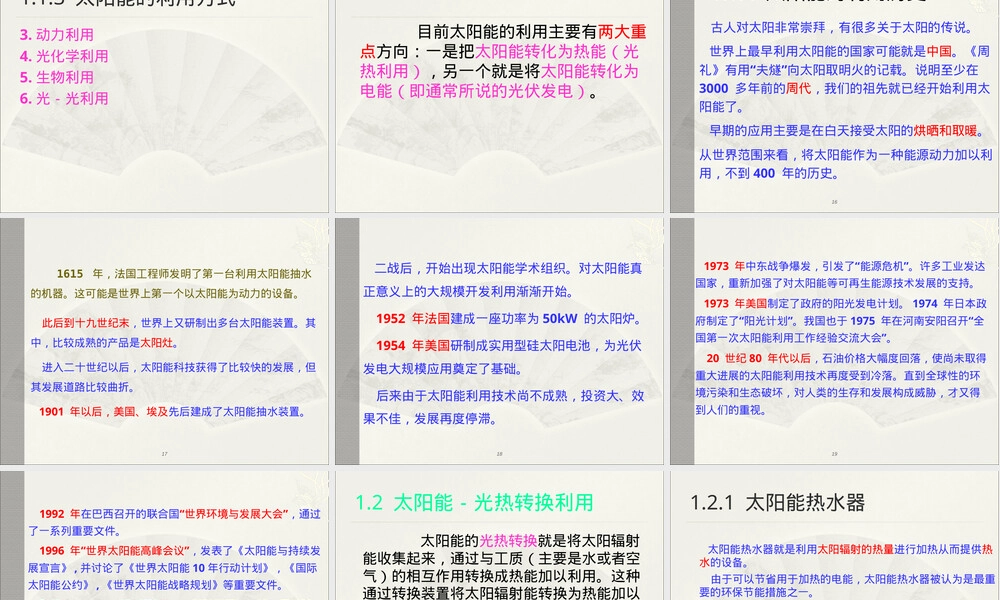Click the text '3000 多年前的周代'

(x=755, y=89)
